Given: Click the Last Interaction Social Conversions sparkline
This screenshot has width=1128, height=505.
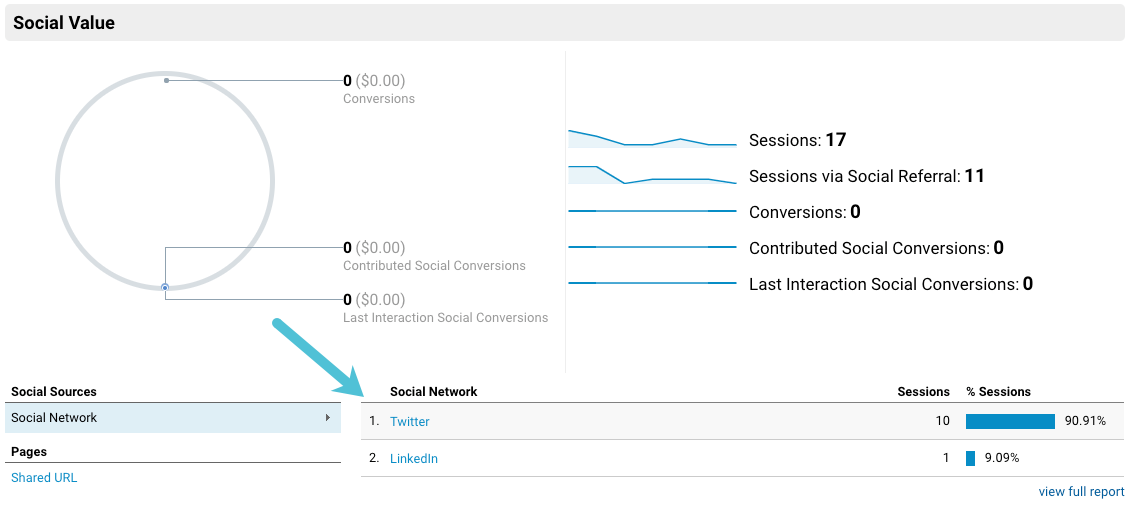Looking at the screenshot, I should point(652,283).
